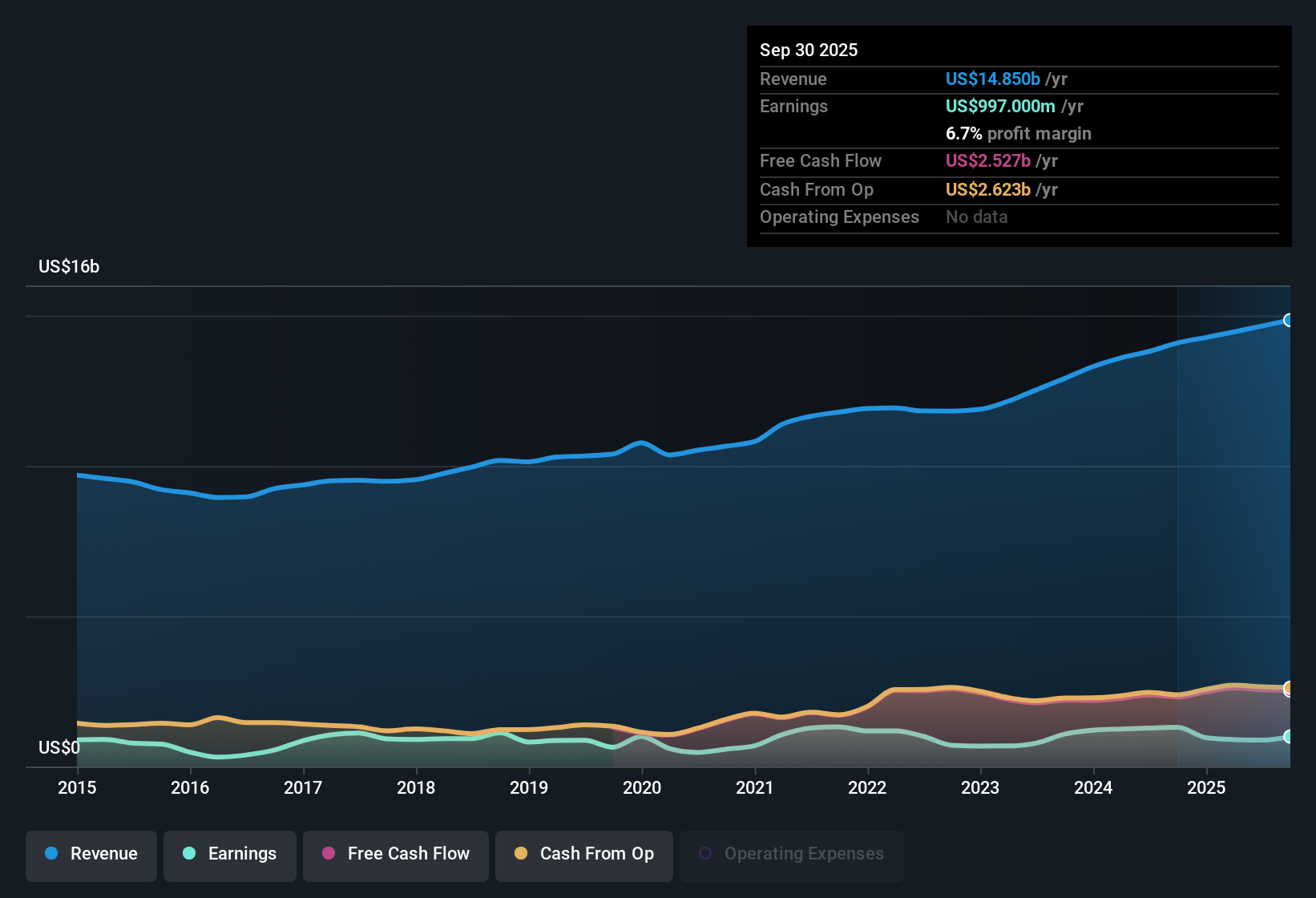Click the US$16b axis label

[x=70, y=266]
